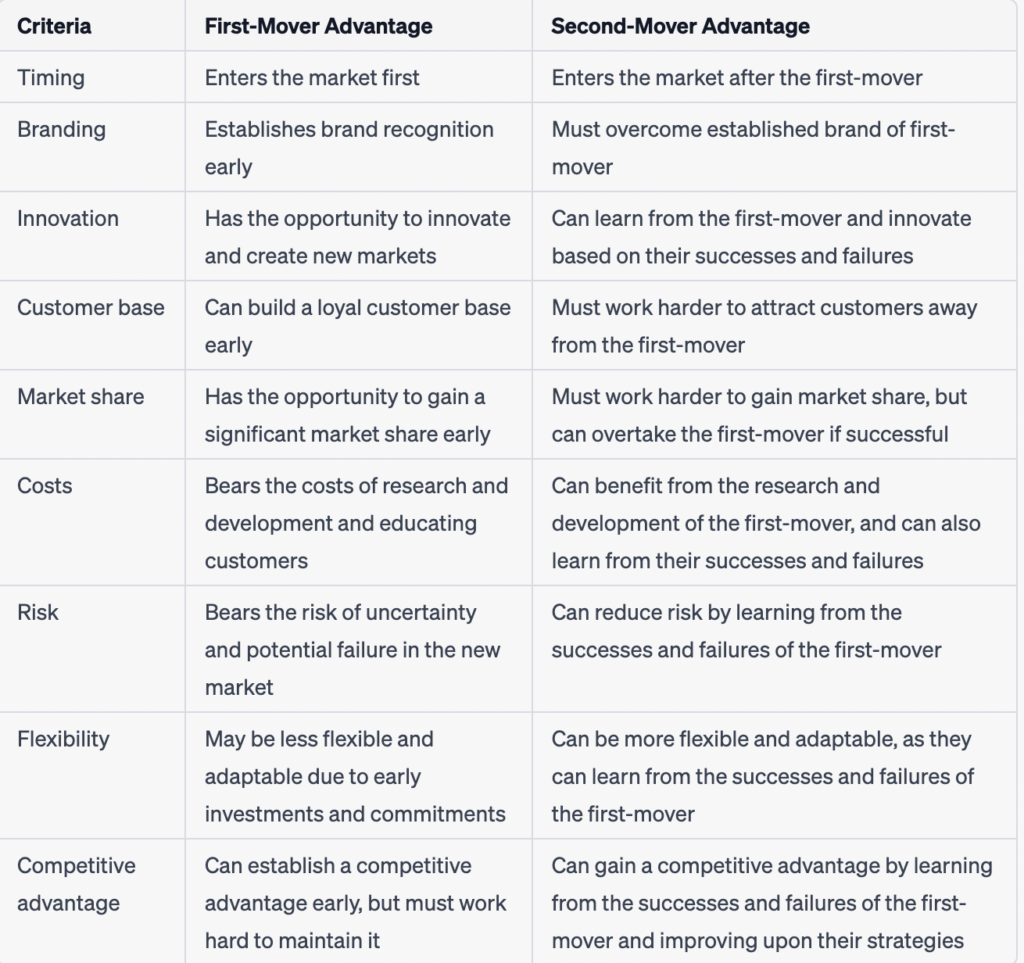Screen dimensions: 1024x963
Task: Click 'Establishes brand recognition early' cell
Action: [349, 148]
